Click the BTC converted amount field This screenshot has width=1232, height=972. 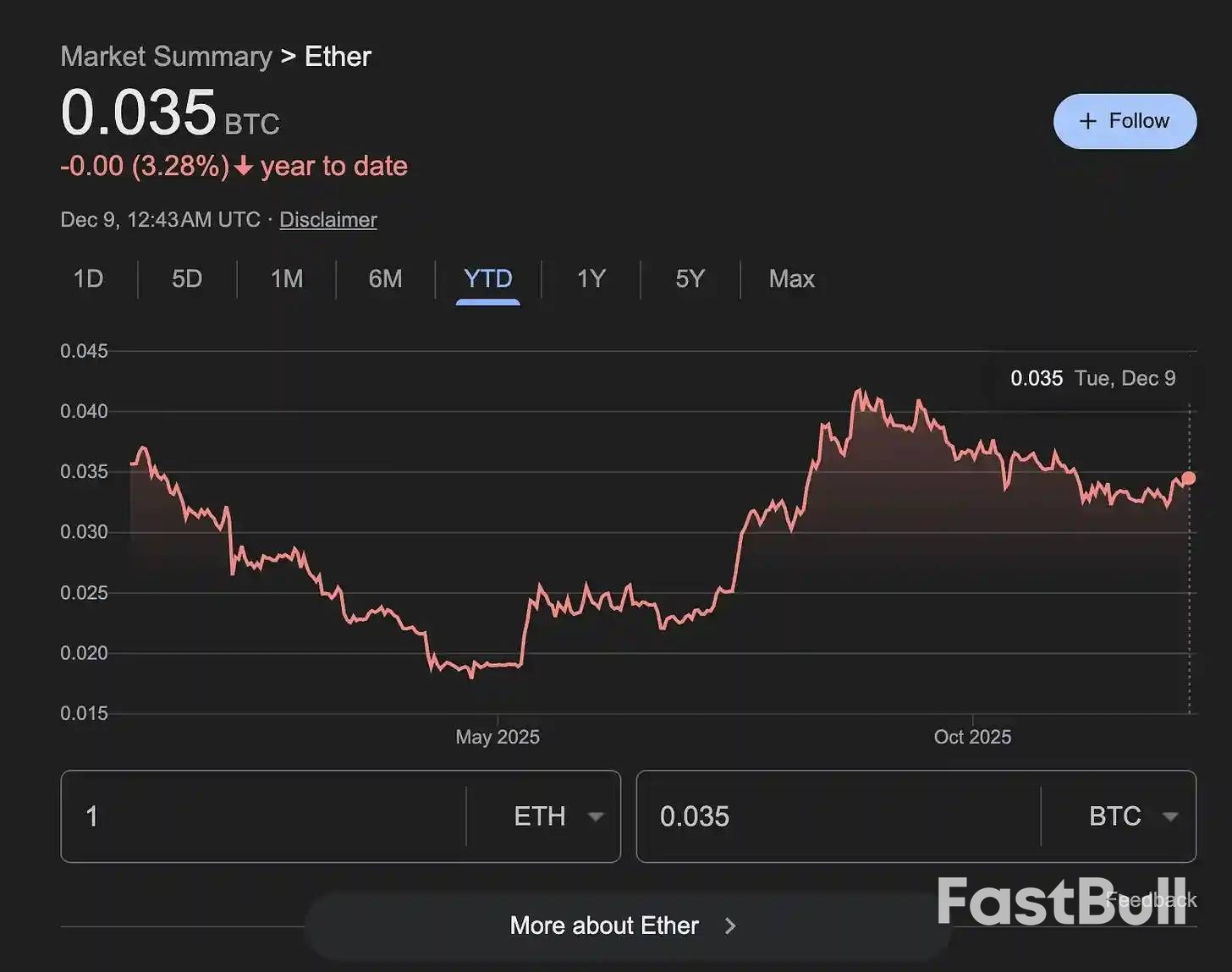[x=838, y=816]
